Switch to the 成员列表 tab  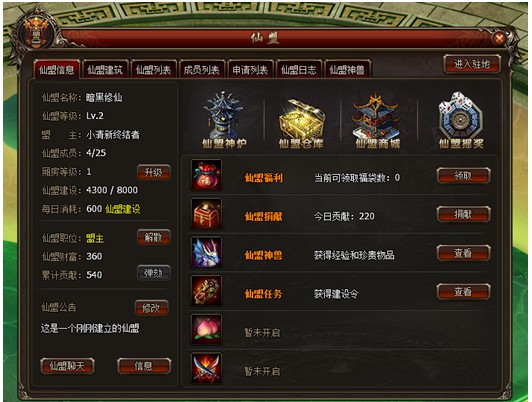pos(202,70)
